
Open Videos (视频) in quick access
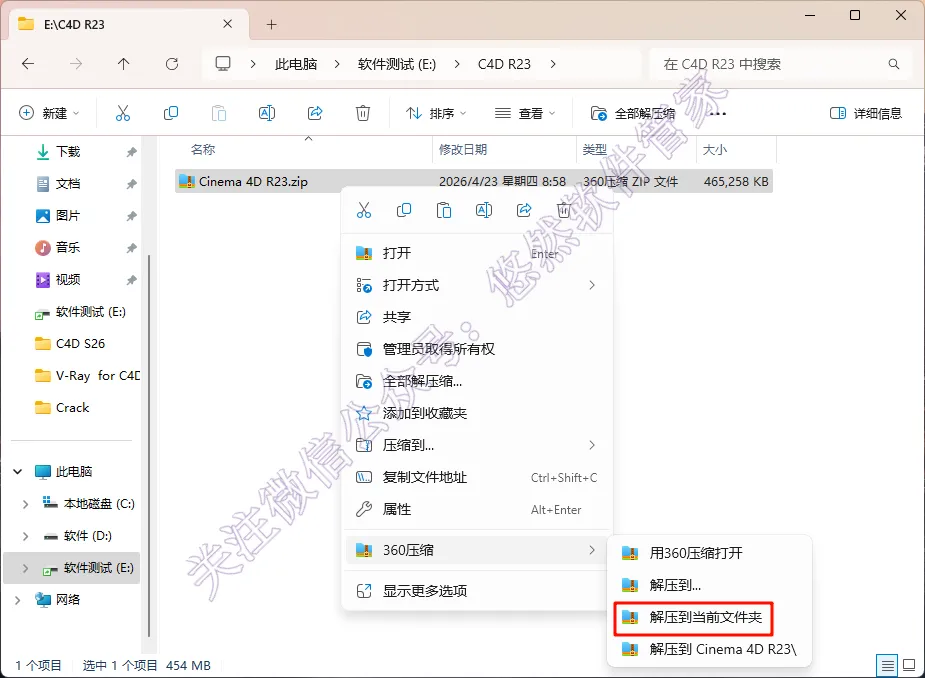[68, 279]
